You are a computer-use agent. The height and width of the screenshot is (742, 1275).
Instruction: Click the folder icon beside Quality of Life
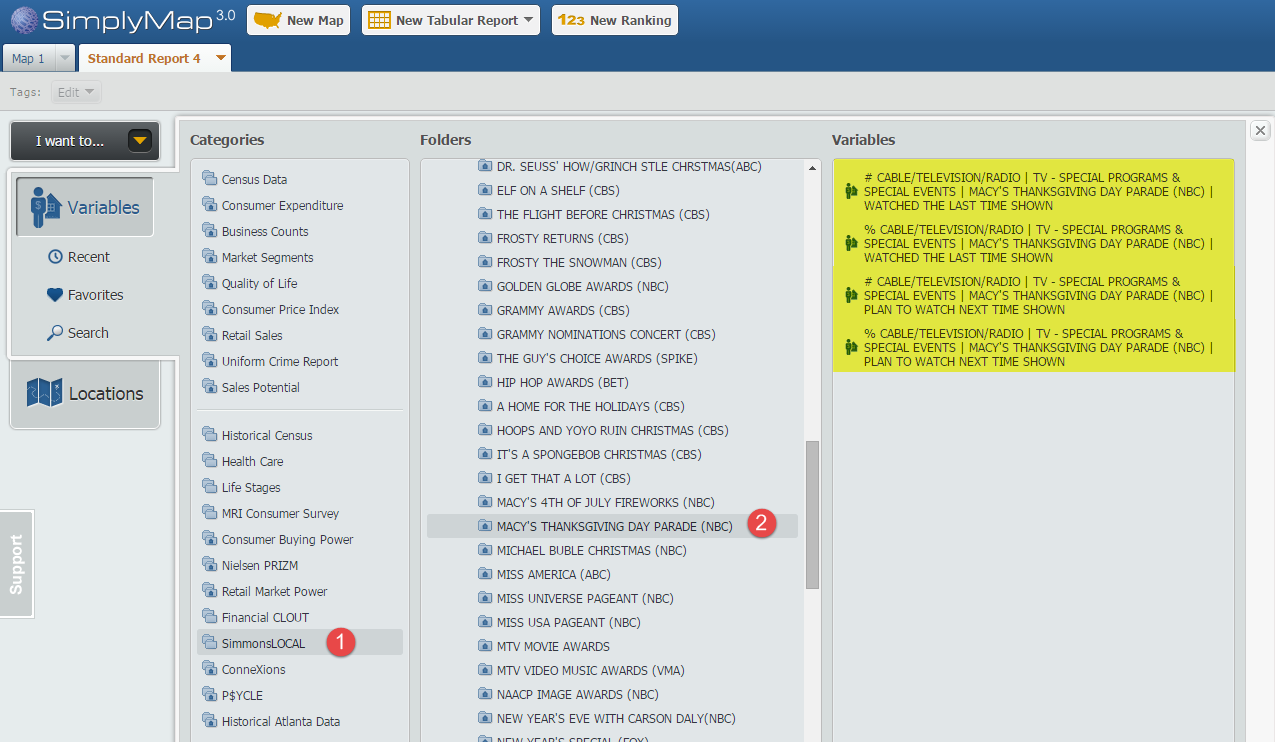pos(209,282)
